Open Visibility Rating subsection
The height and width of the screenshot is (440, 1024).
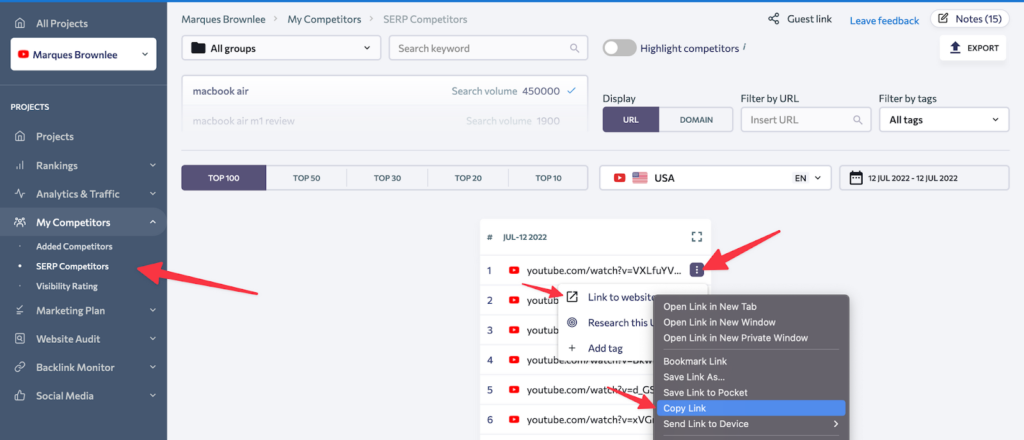[67, 286]
